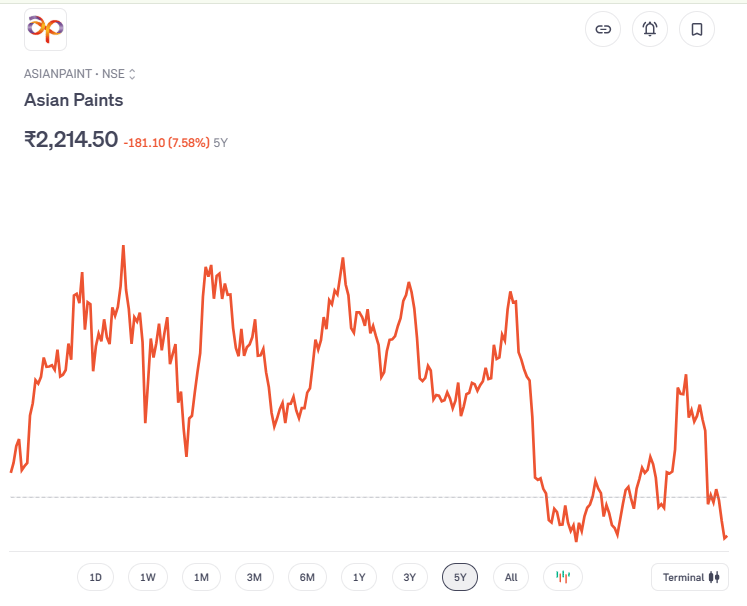View the All time price range
The image size is (747, 606).
click(x=511, y=577)
